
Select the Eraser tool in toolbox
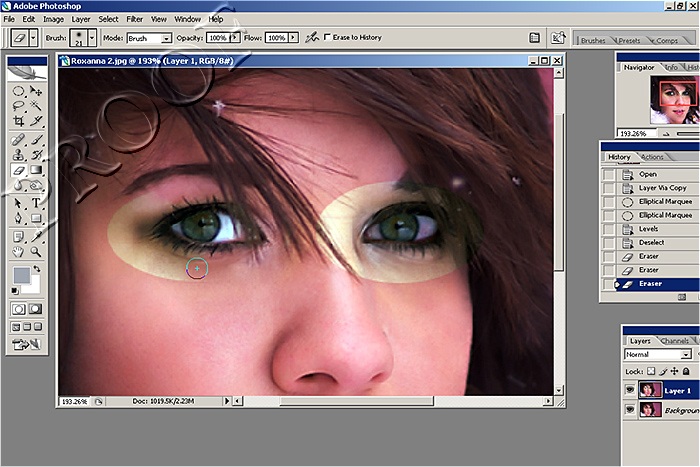pos(18,170)
